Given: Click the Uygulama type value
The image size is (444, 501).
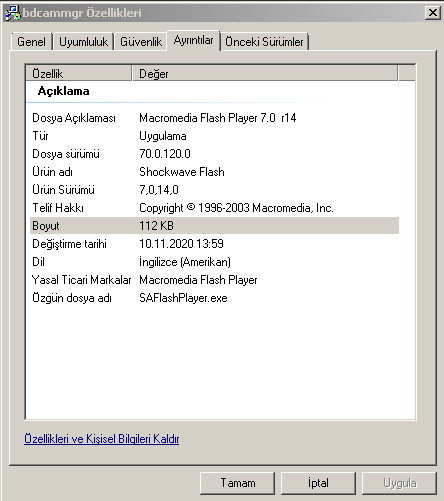Looking at the screenshot, I should 163,136.
